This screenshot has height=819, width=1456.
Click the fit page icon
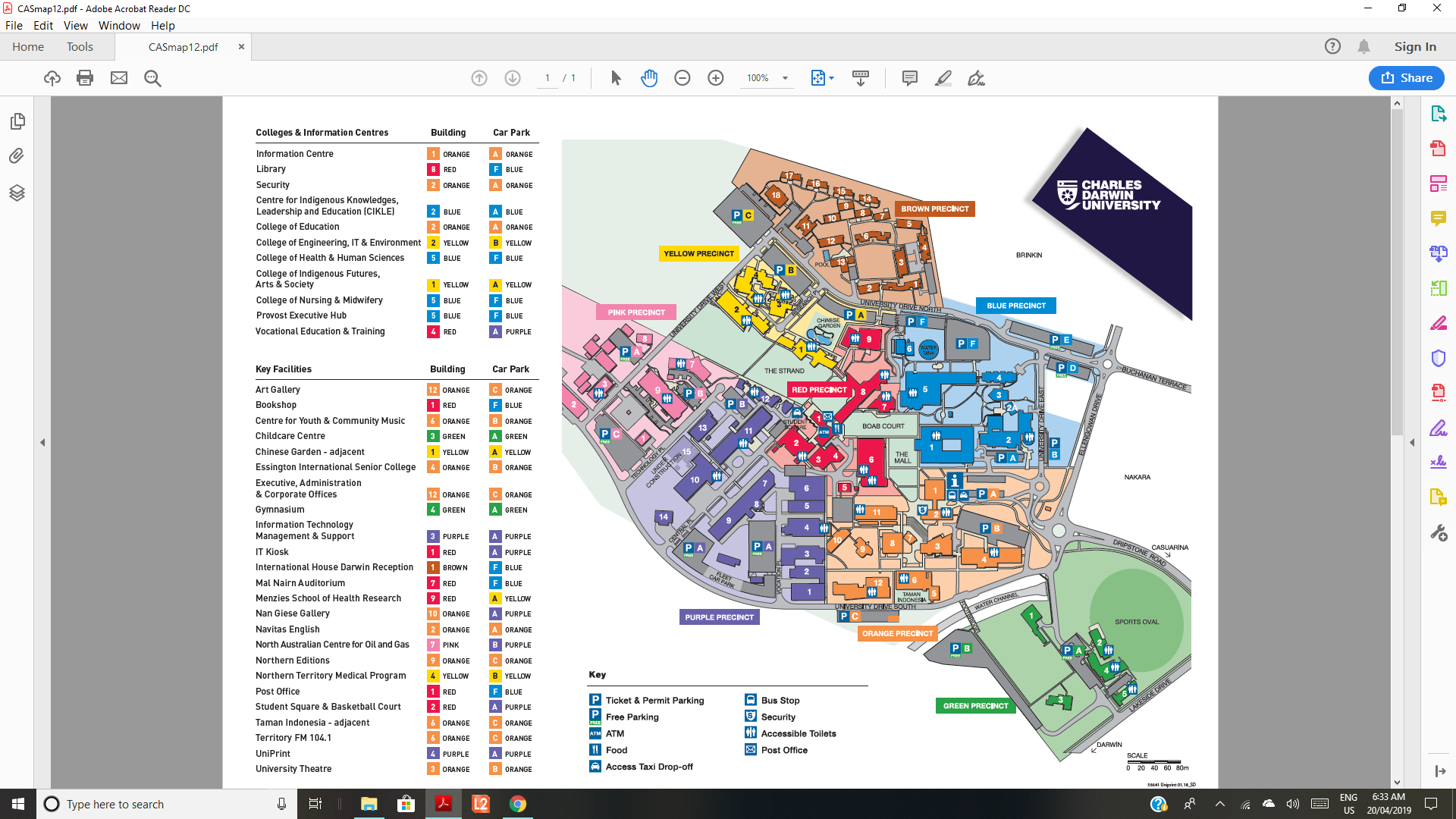coord(817,78)
